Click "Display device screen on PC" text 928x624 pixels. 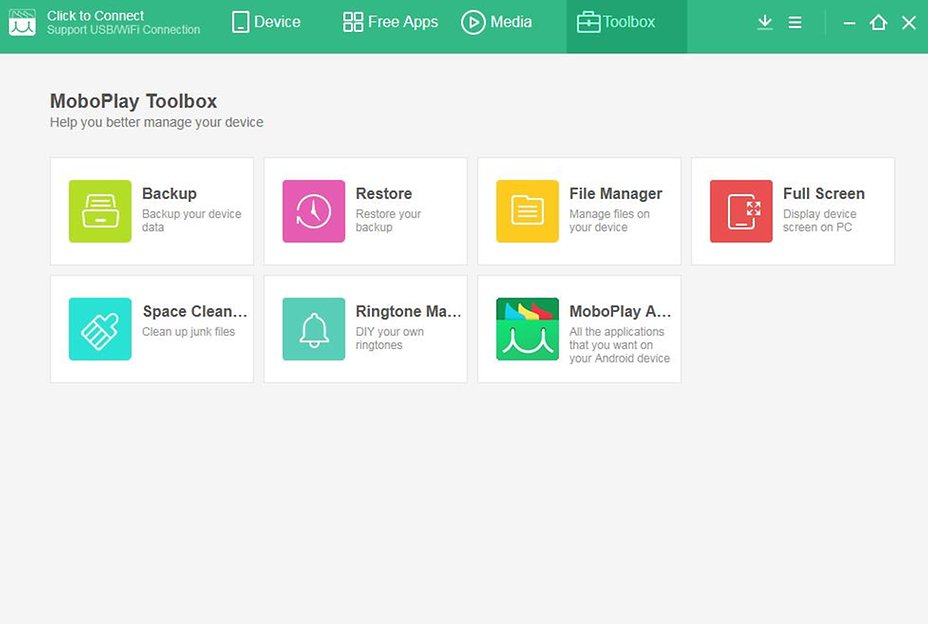pos(820,220)
